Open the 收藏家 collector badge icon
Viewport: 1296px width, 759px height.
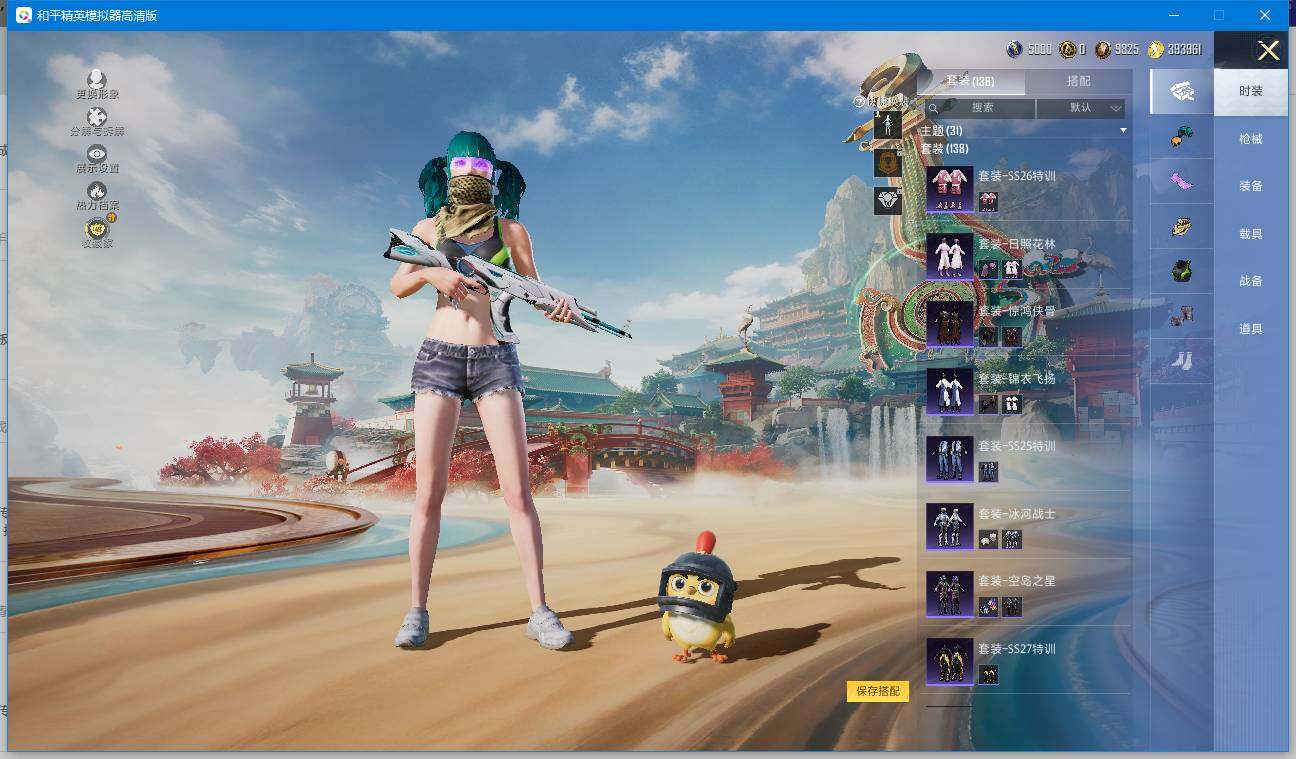(97, 228)
